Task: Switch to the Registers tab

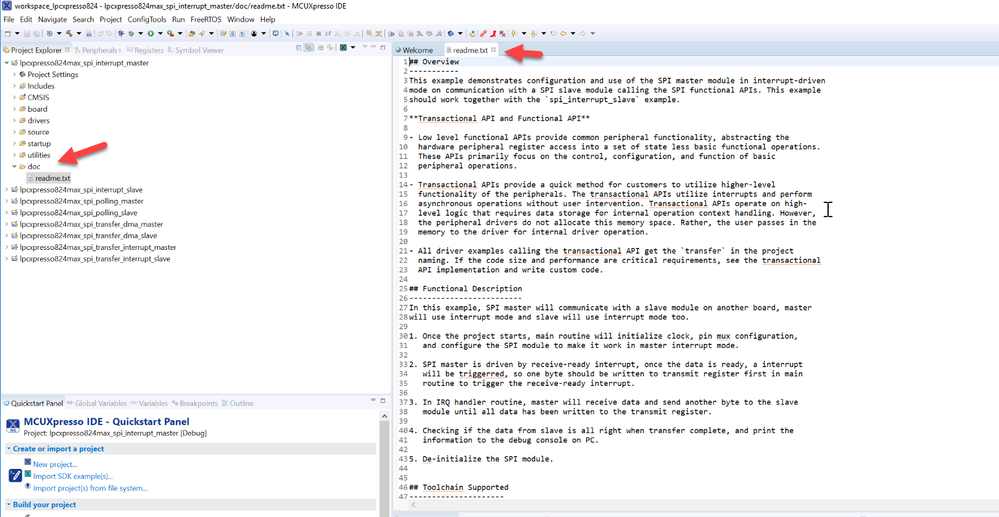Action: pos(145,50)
